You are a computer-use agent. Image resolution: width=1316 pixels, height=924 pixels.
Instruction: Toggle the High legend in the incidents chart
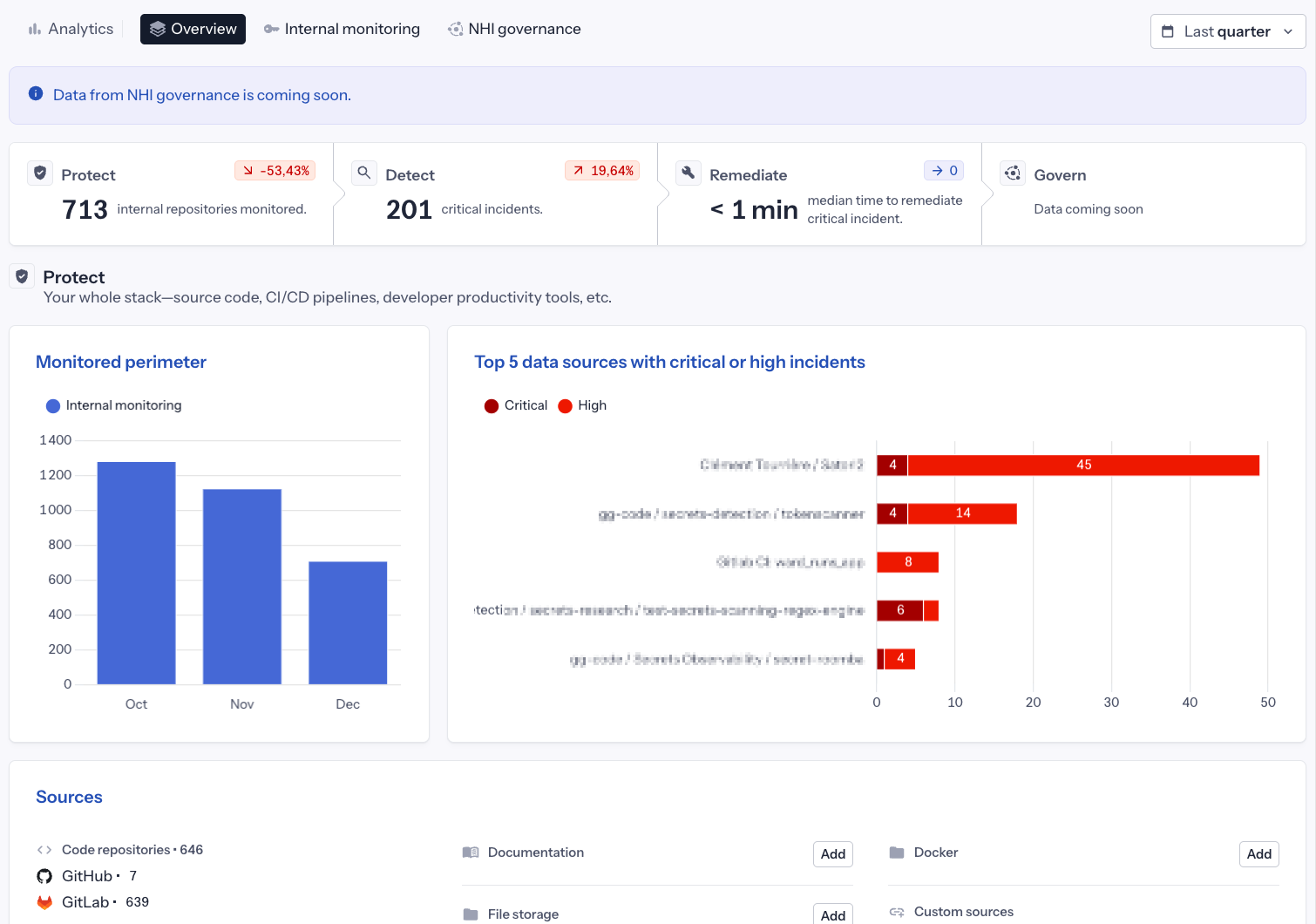coord(581,405)
